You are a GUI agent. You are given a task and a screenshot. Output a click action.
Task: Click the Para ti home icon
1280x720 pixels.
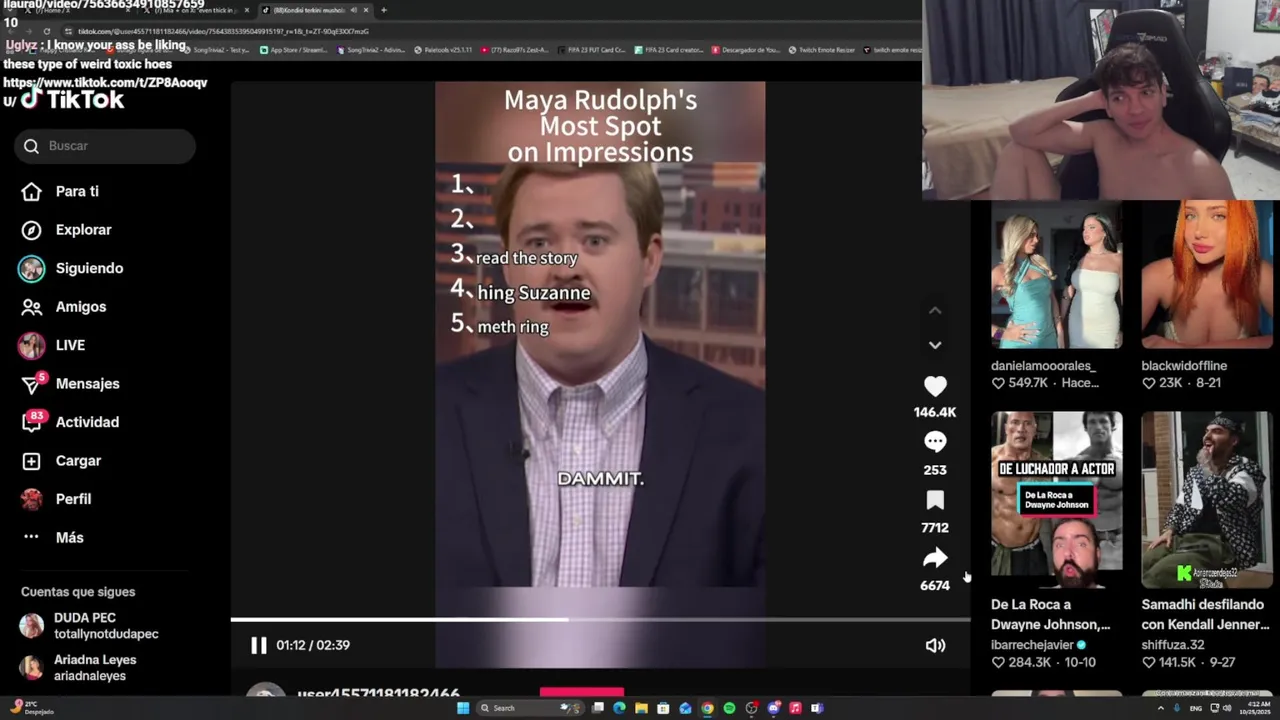(31, 191)
